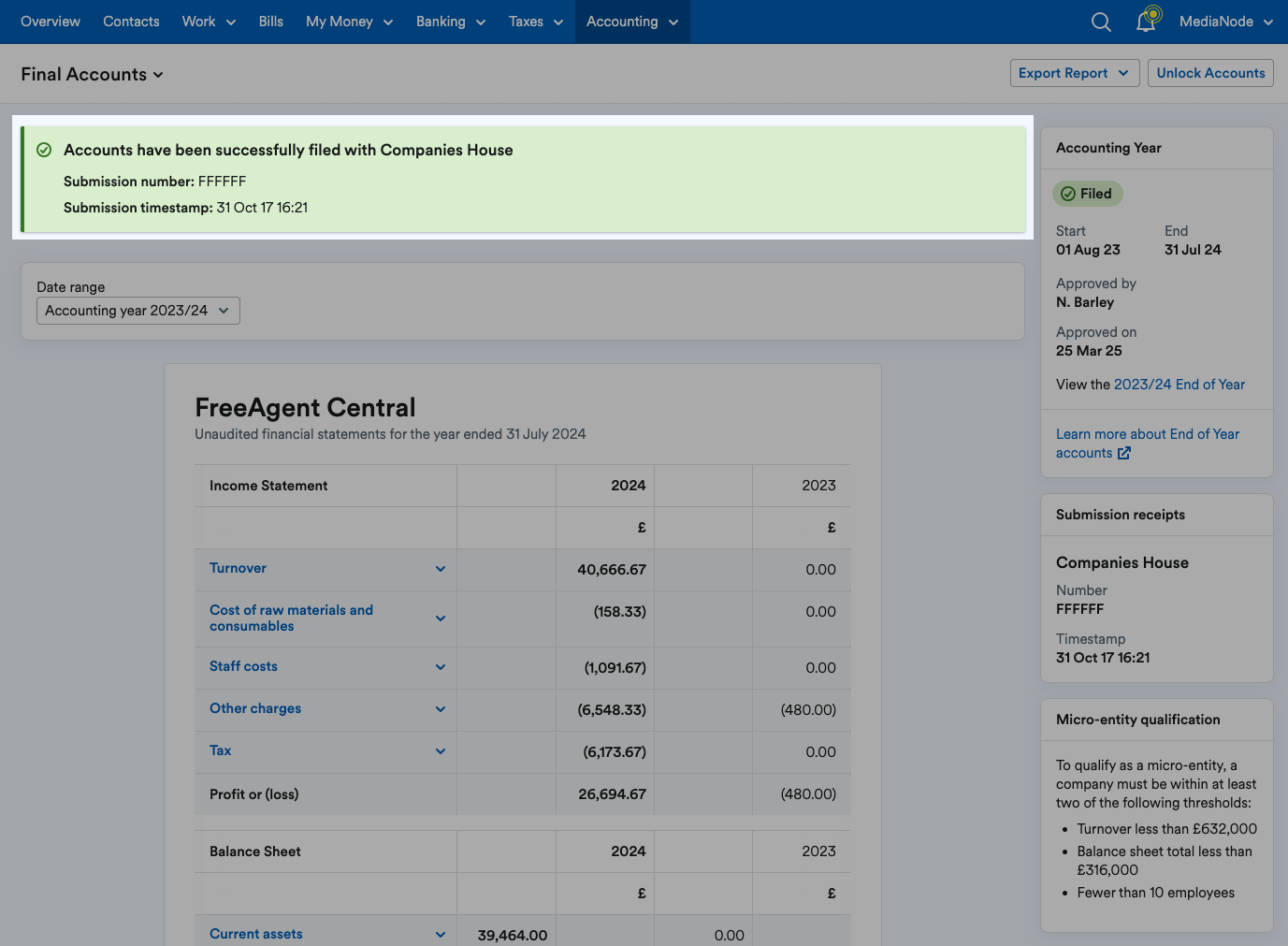Open the Work menu

tap(209, 22)
